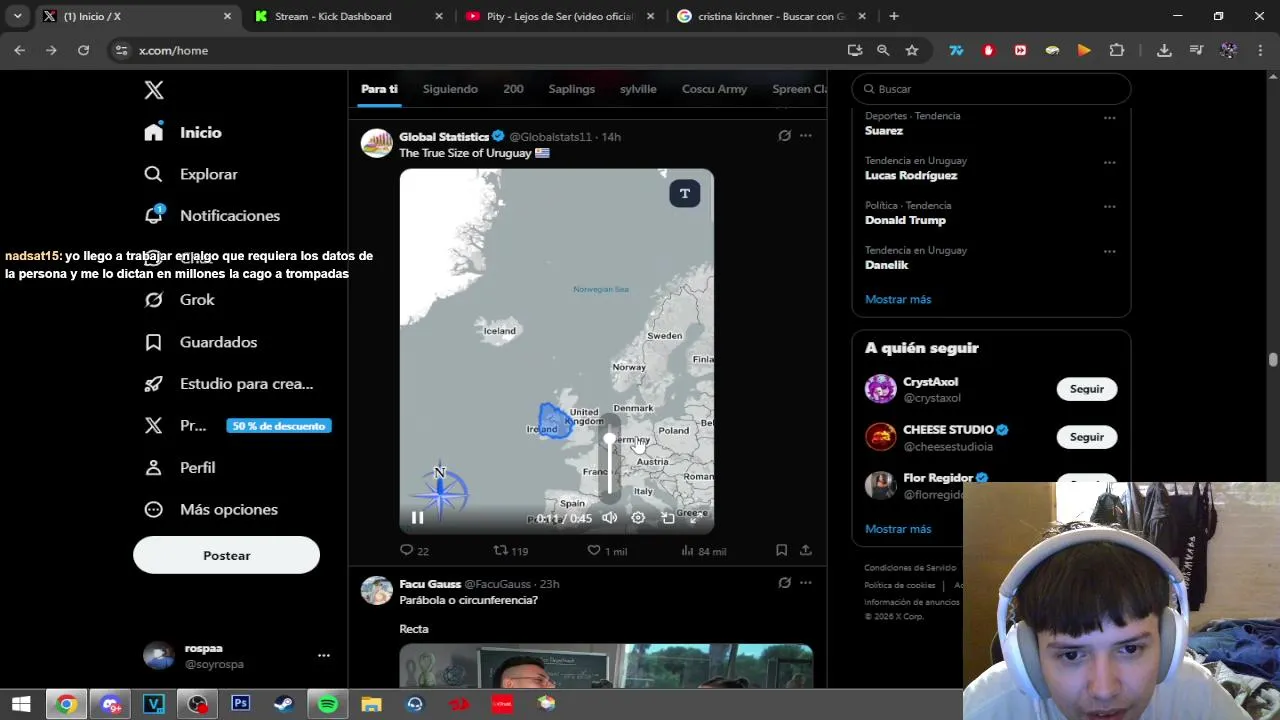
Task: Toggle picture-in-picture on the video
Action: 668,518
